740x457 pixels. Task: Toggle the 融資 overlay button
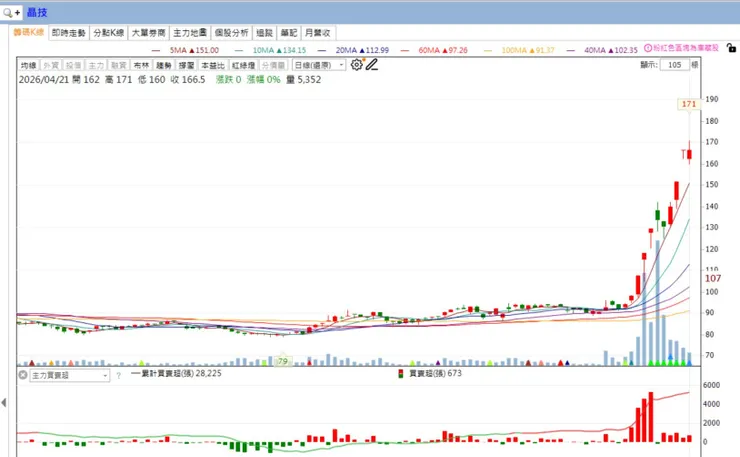tap(119, 65)
